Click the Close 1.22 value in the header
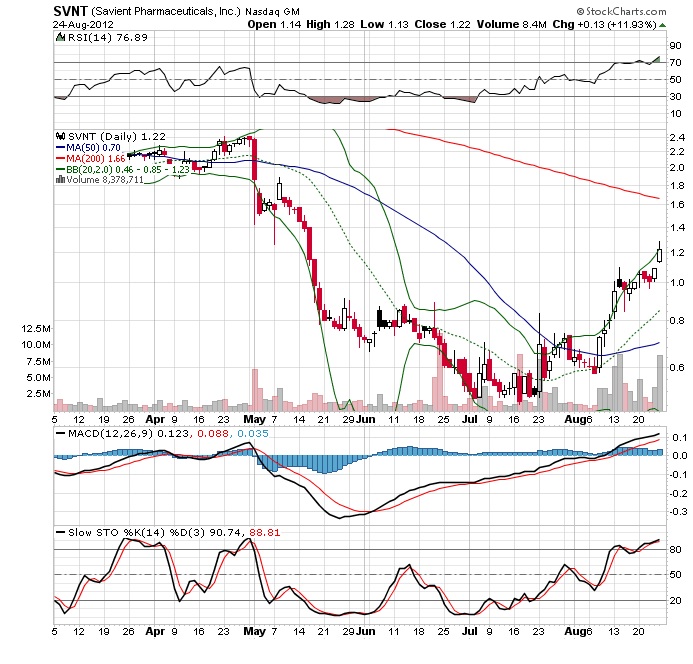 (x=442, y=24)
